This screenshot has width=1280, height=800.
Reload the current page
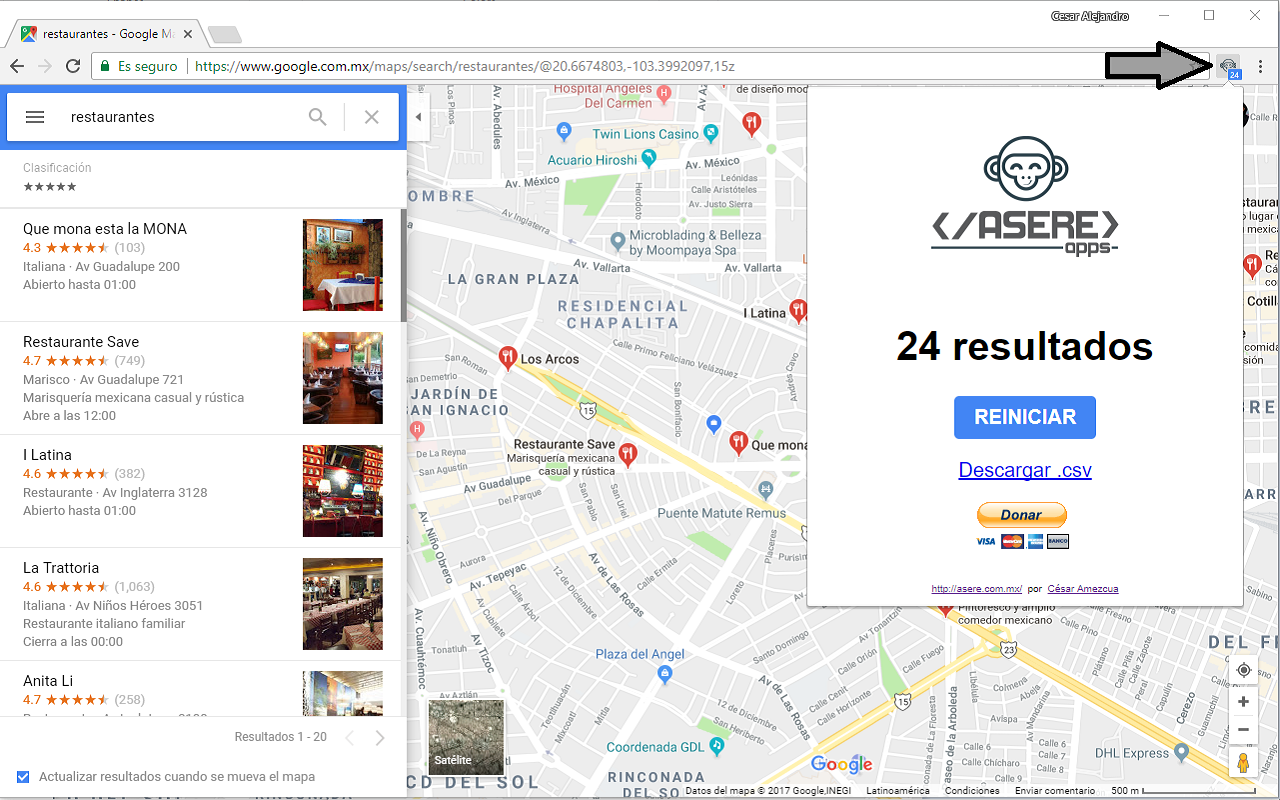pyautogui.click(x=73, y=66)
